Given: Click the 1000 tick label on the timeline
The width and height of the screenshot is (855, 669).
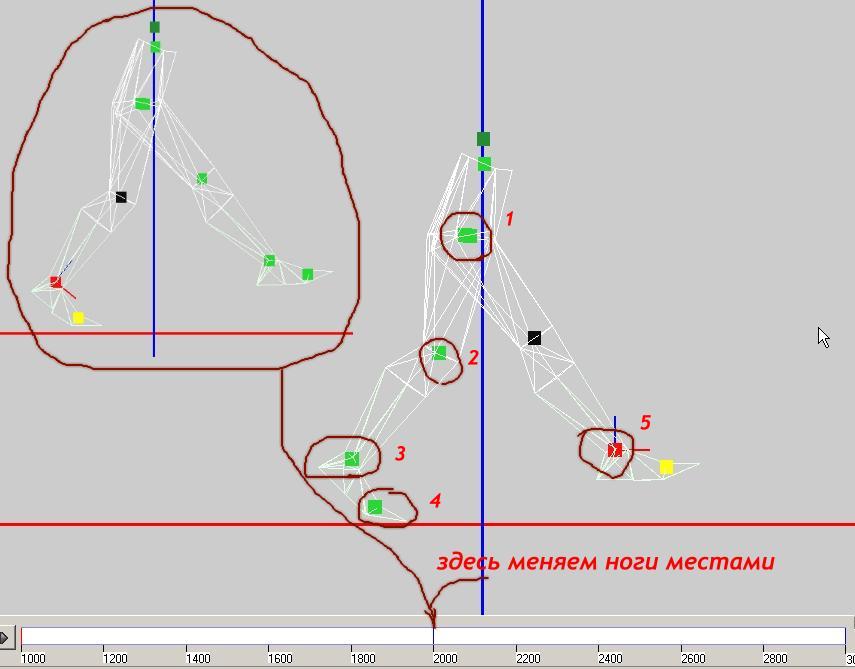Looking at the screenshot, I should click(33, 659).
